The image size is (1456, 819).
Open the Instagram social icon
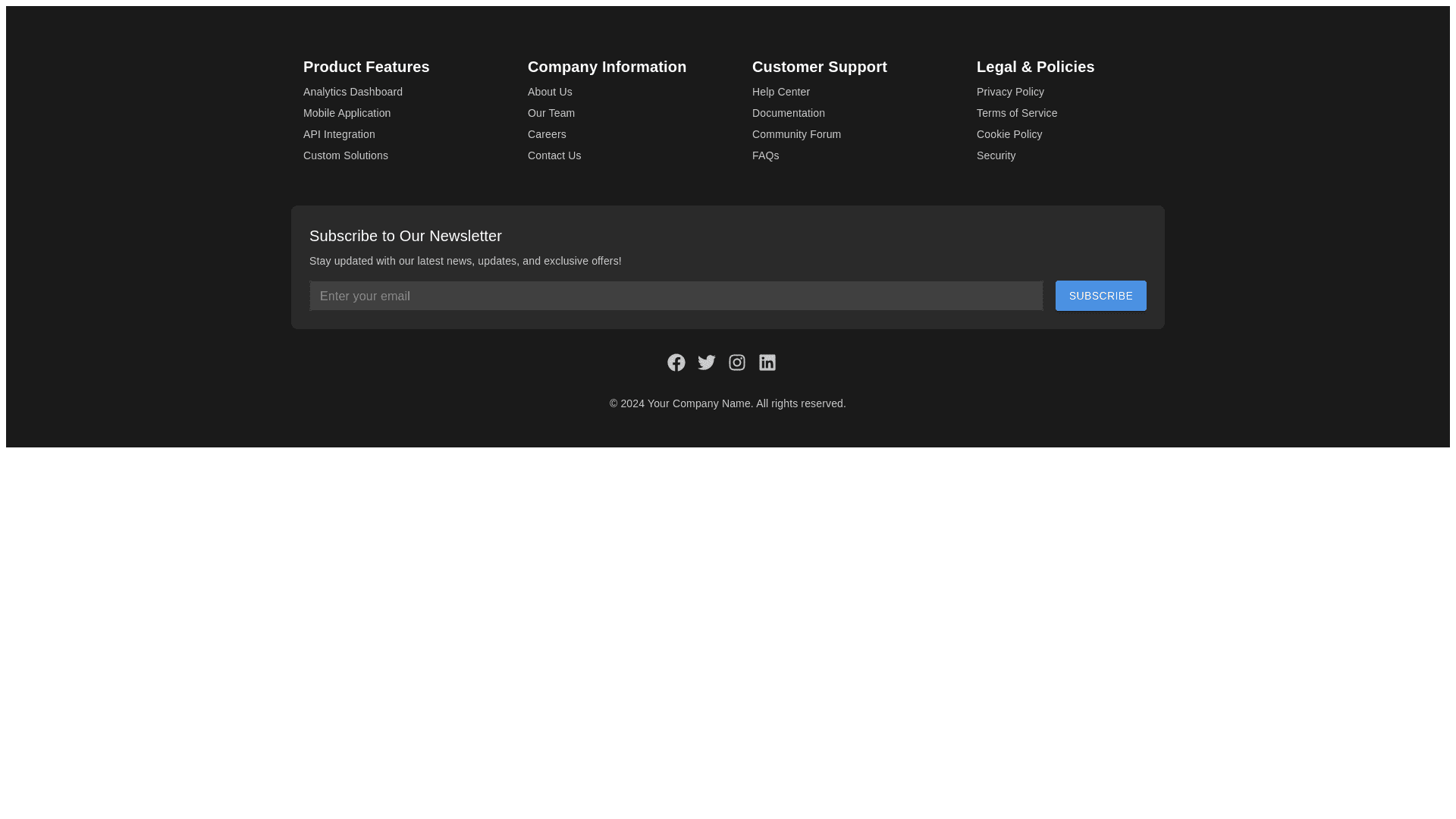tap(736, 362)
